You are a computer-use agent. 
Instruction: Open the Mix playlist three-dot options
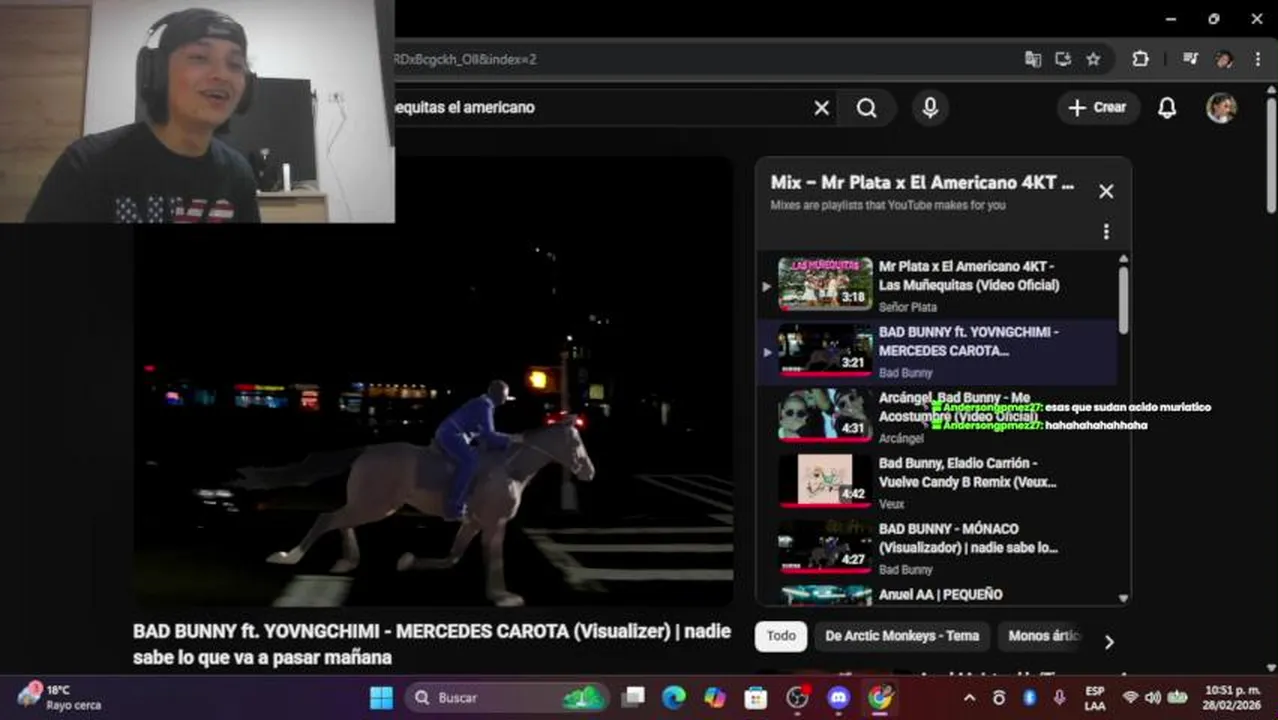coord(1106,231)
